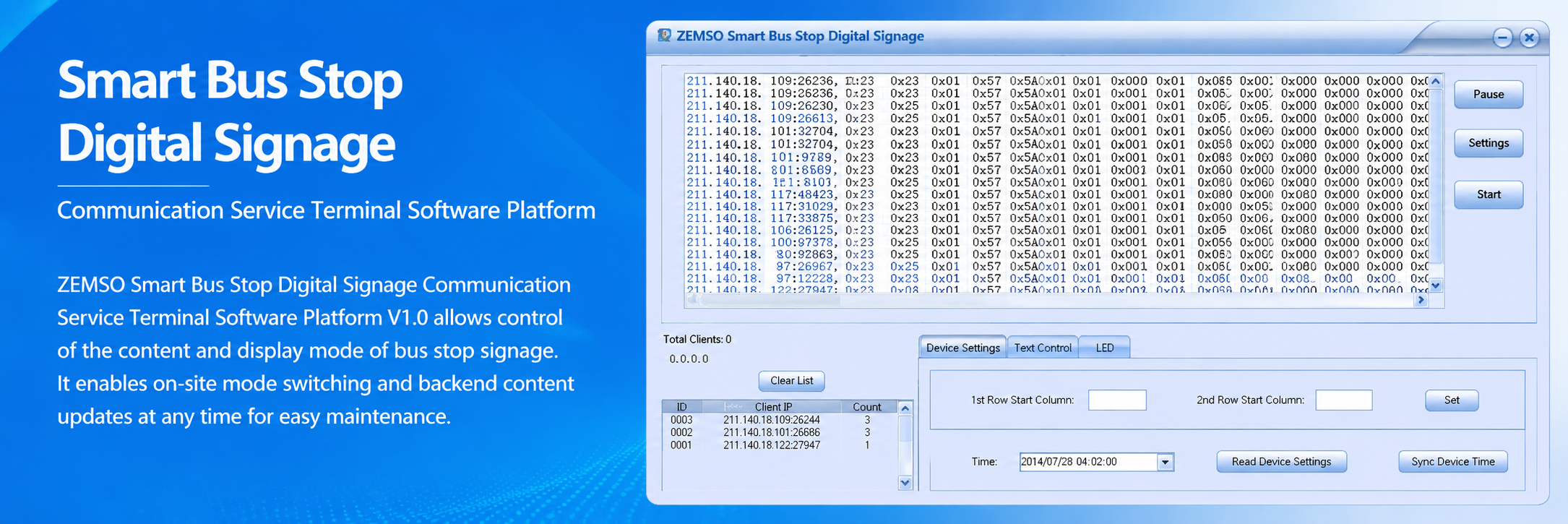The height and width of the screenshot is (524, 1568).
Task: Select client row 0003 with IP 211.140.18.109:26244
Action: click(x=780, y=420)
